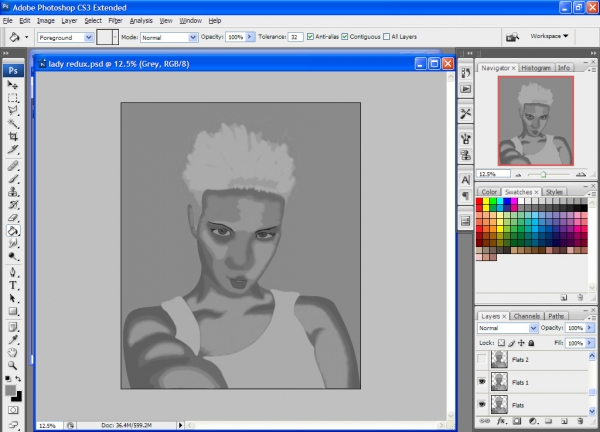Toggle lock image pixels
Image resolution: width=600 pixels, height=432 pixels.
point(512,343)
